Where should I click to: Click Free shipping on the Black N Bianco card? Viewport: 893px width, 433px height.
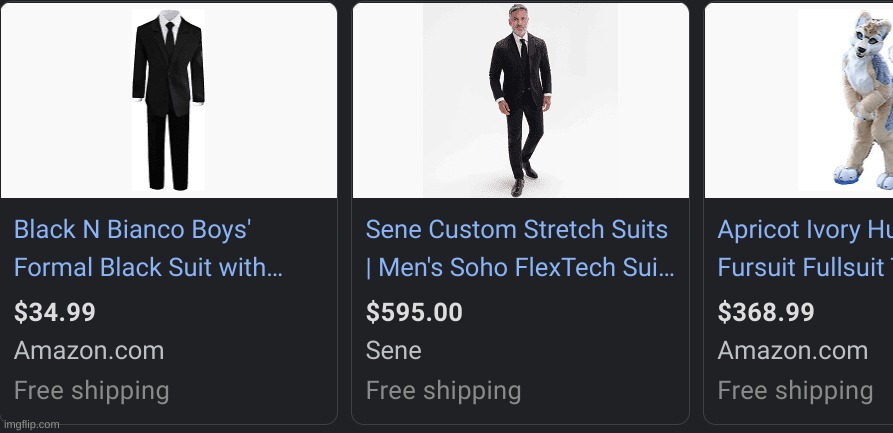(x=91, y=390)
